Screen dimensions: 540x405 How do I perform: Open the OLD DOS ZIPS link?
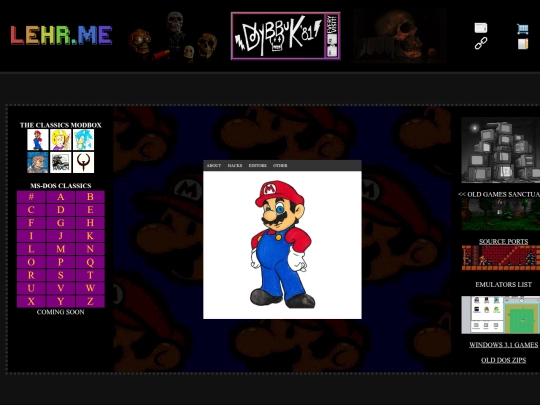click(503, 360)
